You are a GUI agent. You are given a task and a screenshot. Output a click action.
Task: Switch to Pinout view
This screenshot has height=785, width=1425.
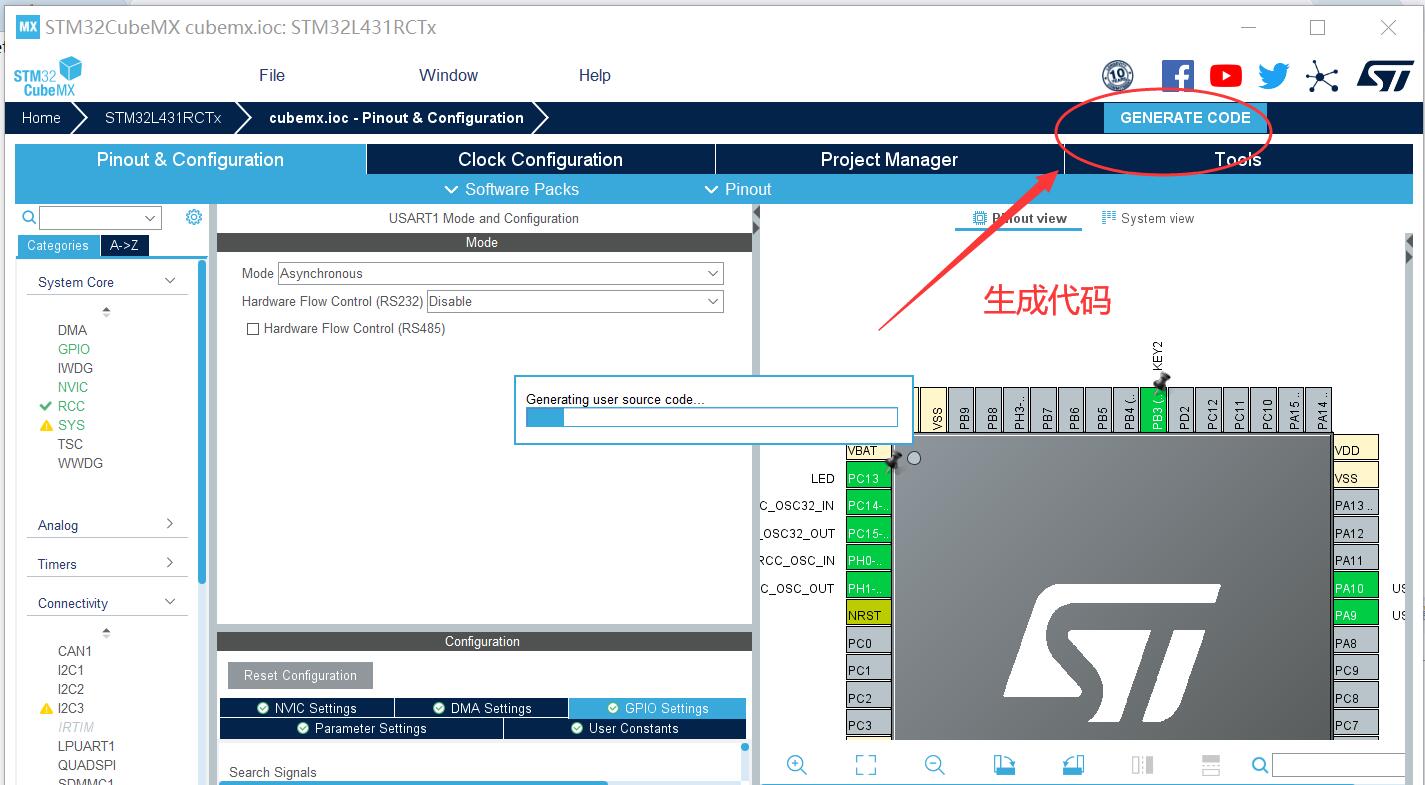(x=1019, y=218)
